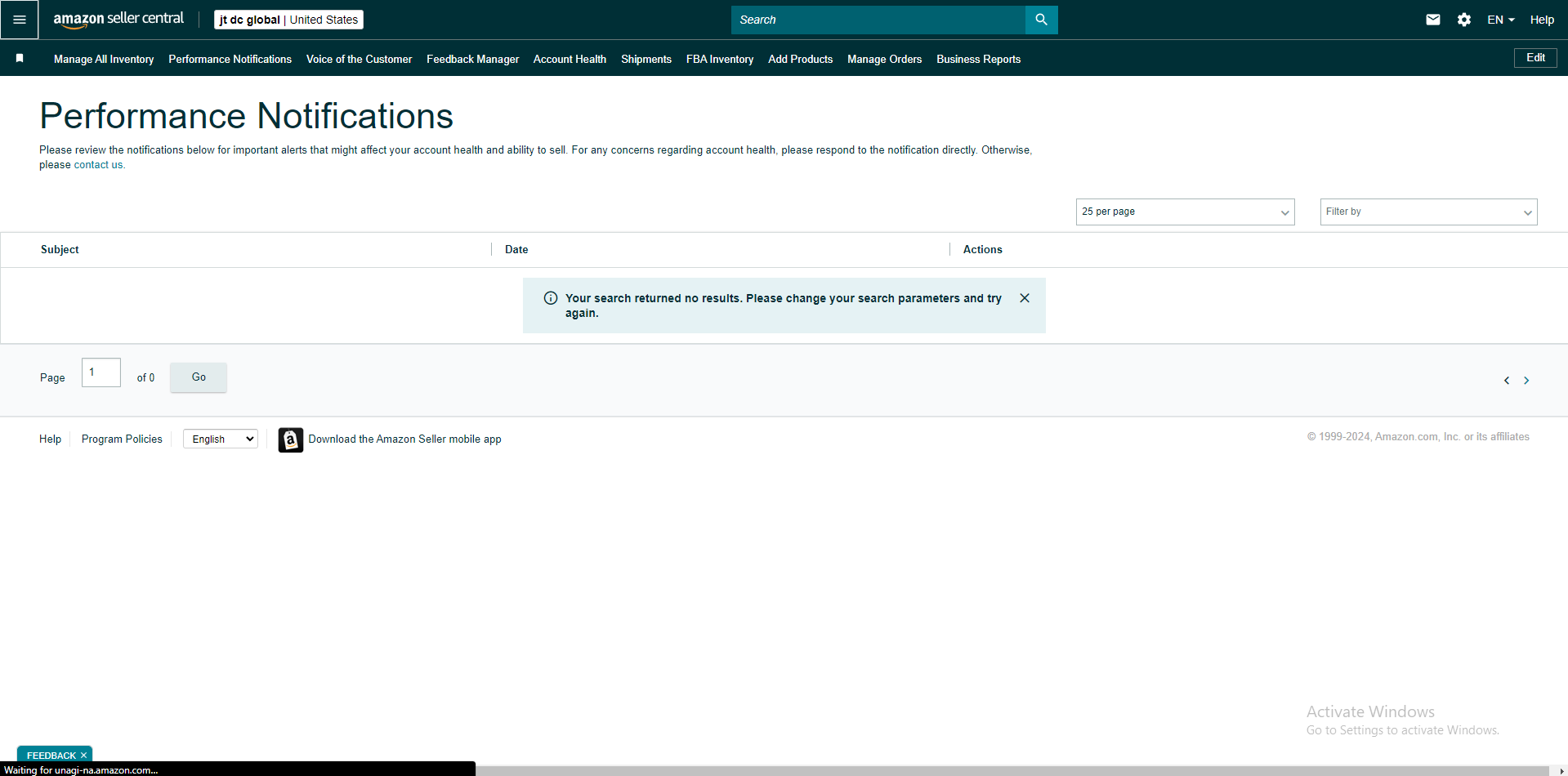The image size is (1568, 776).
Task: Click the search magnifier button
Action: (x=1041, y=20)
